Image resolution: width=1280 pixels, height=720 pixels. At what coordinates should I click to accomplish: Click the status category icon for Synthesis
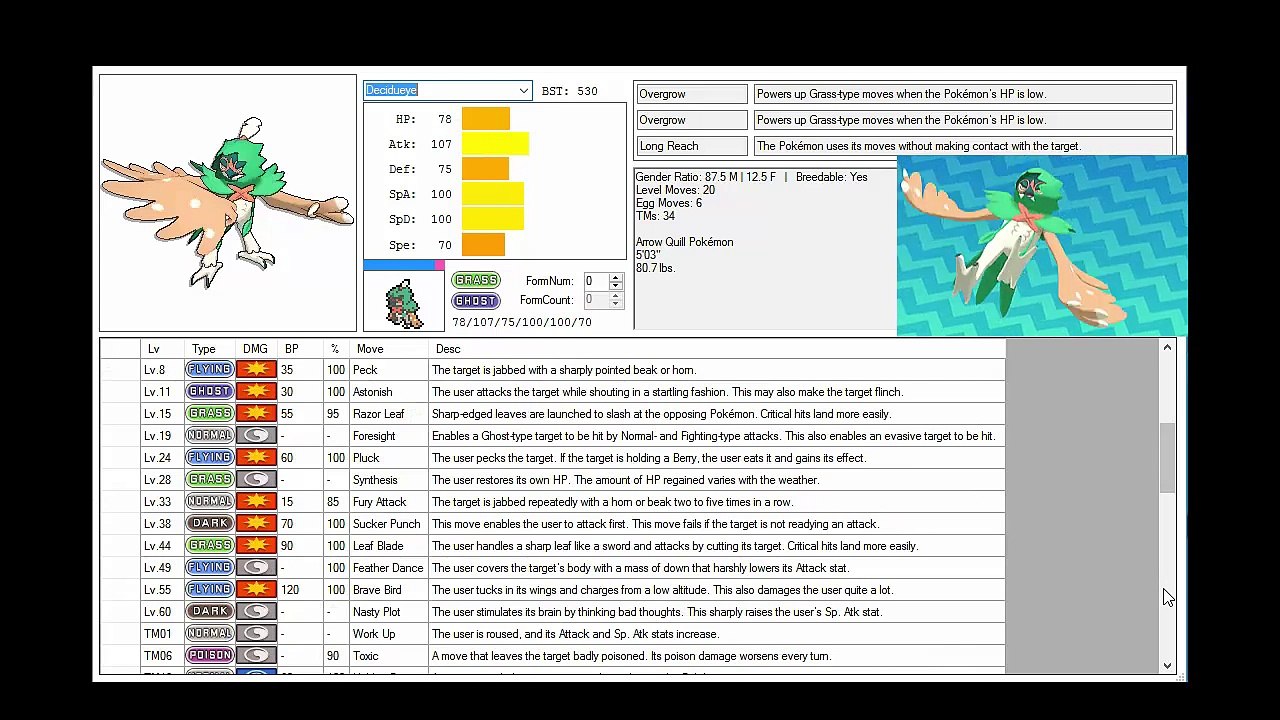tap(256, 480)
